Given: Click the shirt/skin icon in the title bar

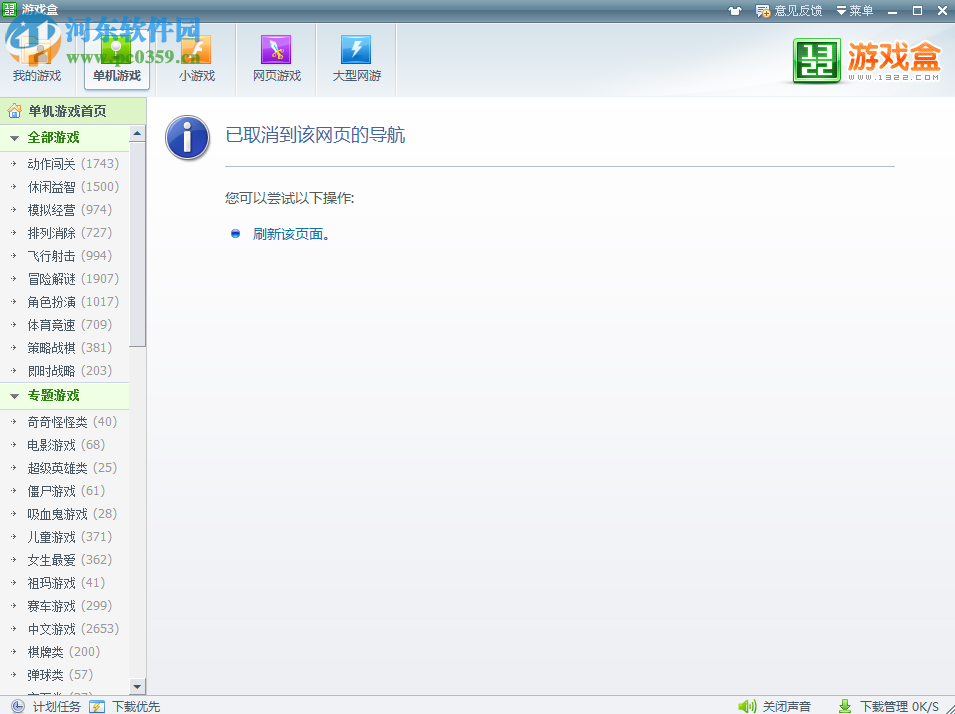Looking at the screenshot, I should pos(735,10).
